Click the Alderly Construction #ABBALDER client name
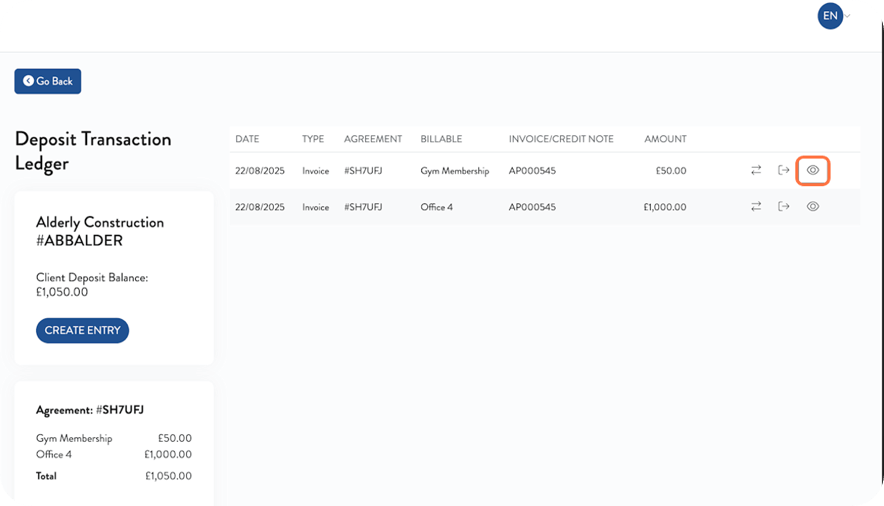 (x=100, y=231)
